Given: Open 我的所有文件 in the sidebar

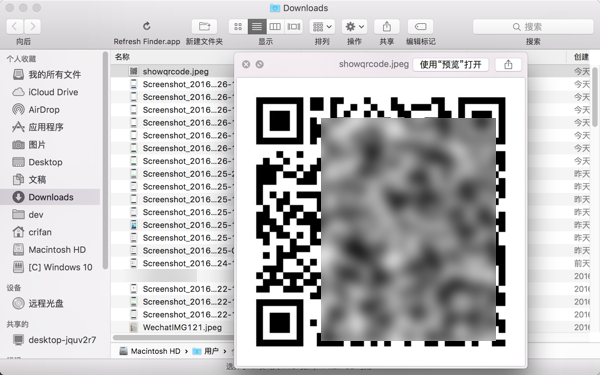Looking at the screenshot, I should point(54,75).
